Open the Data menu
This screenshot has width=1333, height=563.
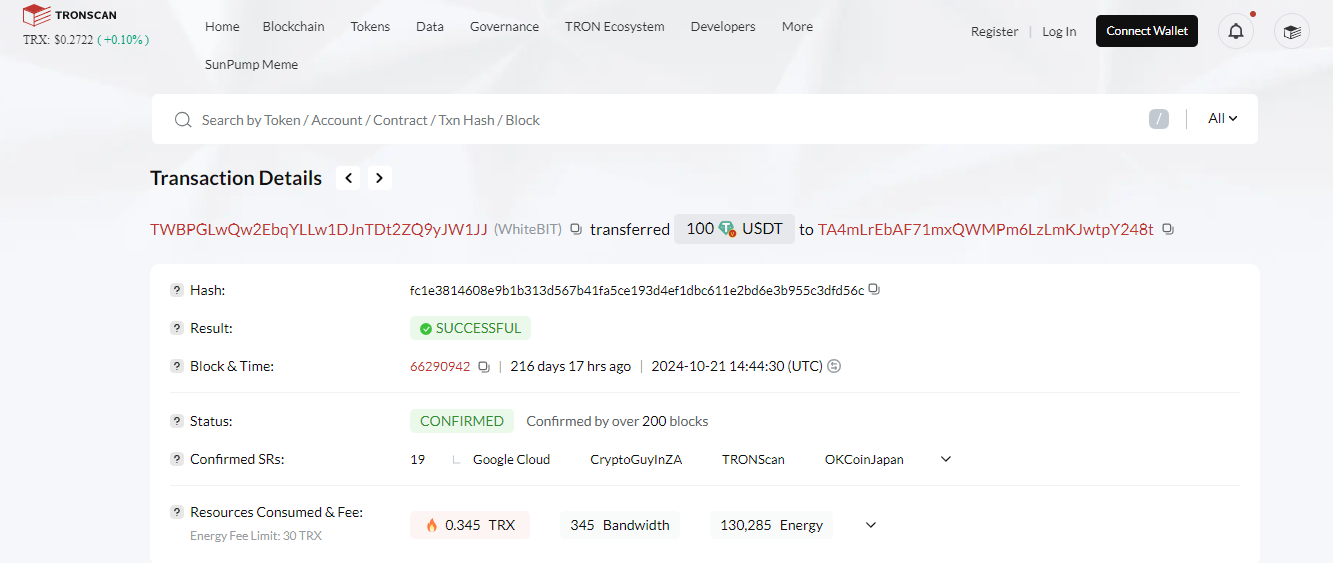point(430,27)
